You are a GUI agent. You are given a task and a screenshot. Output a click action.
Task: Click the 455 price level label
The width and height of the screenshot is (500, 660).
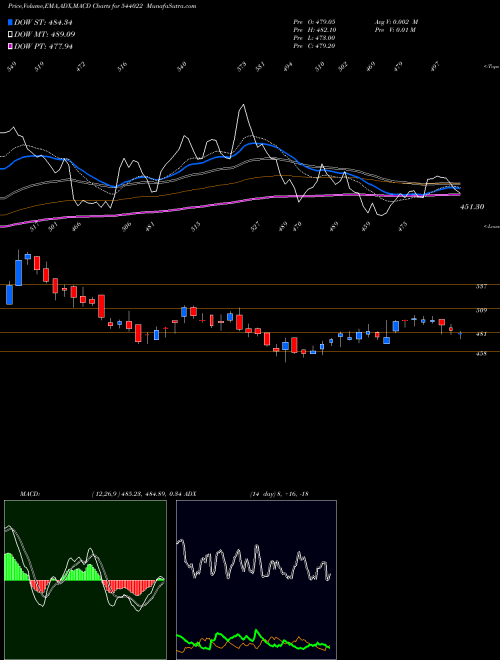tap(481, 354)
